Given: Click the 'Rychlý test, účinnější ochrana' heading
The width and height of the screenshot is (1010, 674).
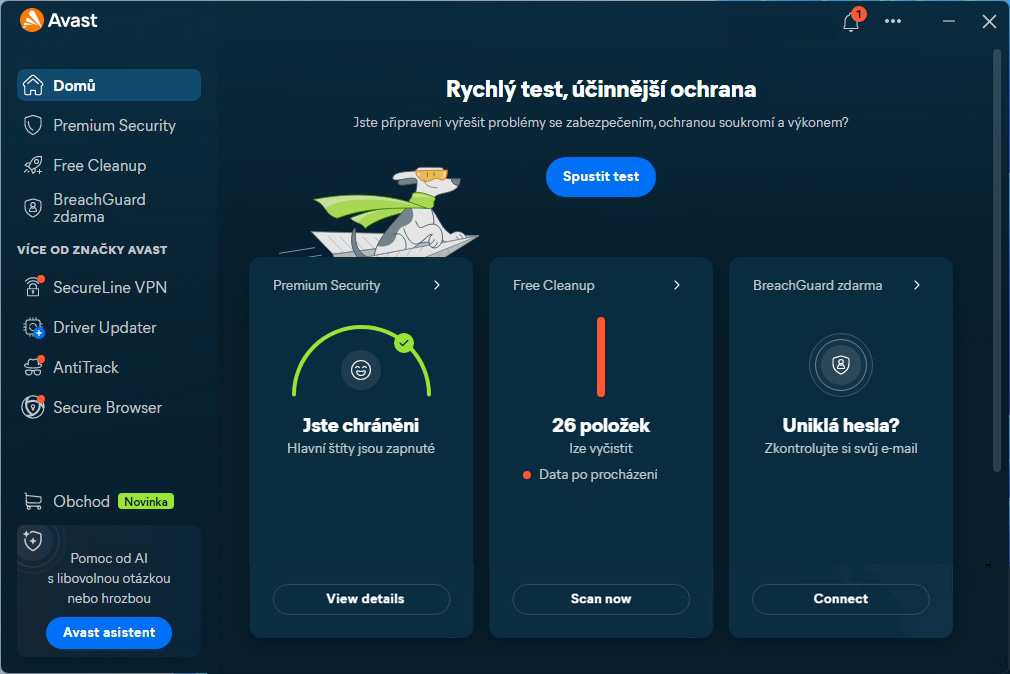Looking at the screenshot, I should pos(600,89).
